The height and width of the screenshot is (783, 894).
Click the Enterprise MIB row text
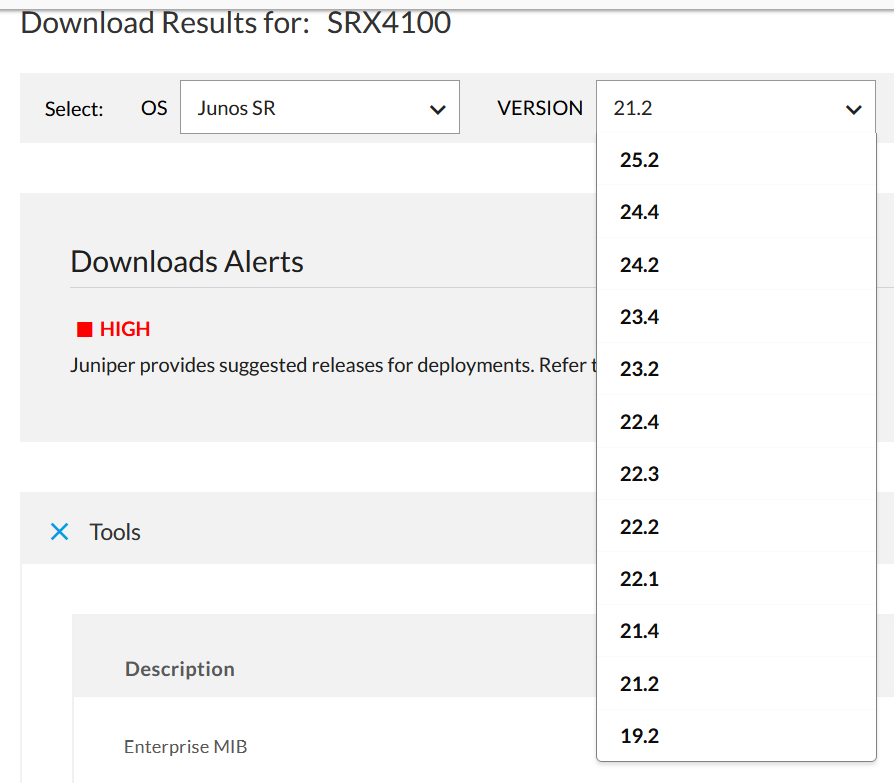(185, 747)
